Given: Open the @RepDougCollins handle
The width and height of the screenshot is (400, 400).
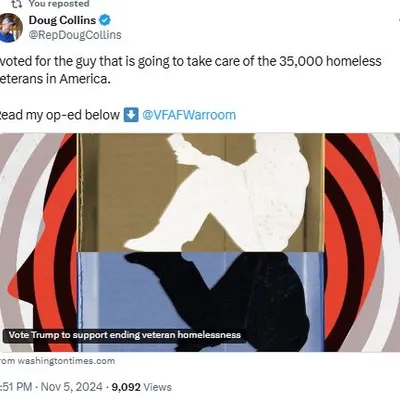Looking at the screenshot, I should [x=75, y=35].
